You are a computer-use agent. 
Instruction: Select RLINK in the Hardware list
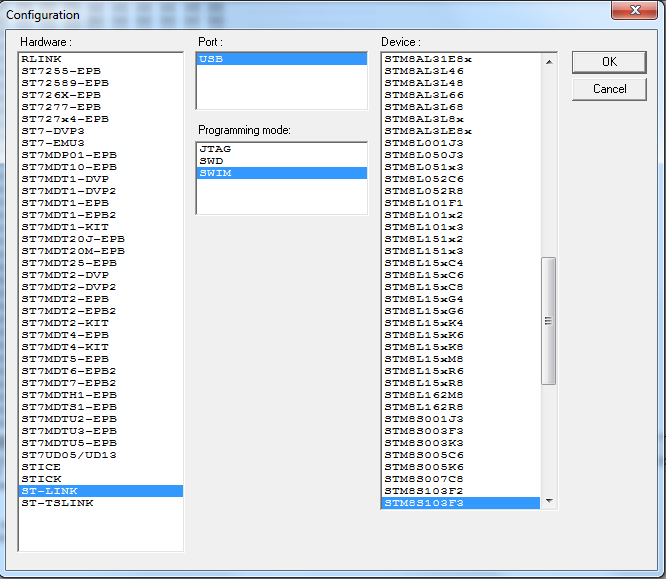(x=101, y=59)
